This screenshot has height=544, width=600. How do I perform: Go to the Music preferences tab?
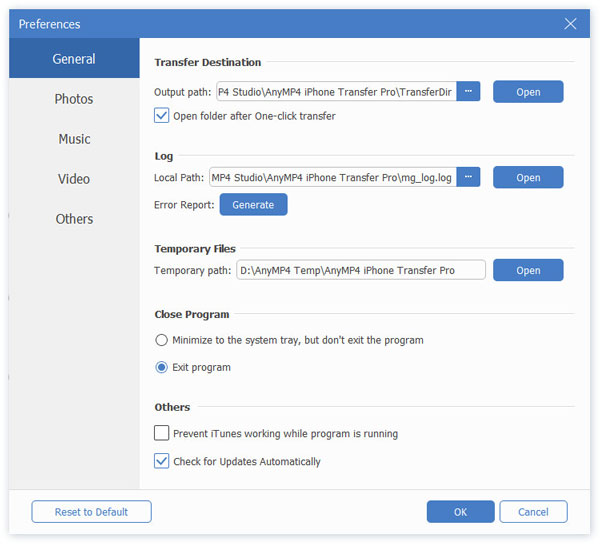[74, 139]
